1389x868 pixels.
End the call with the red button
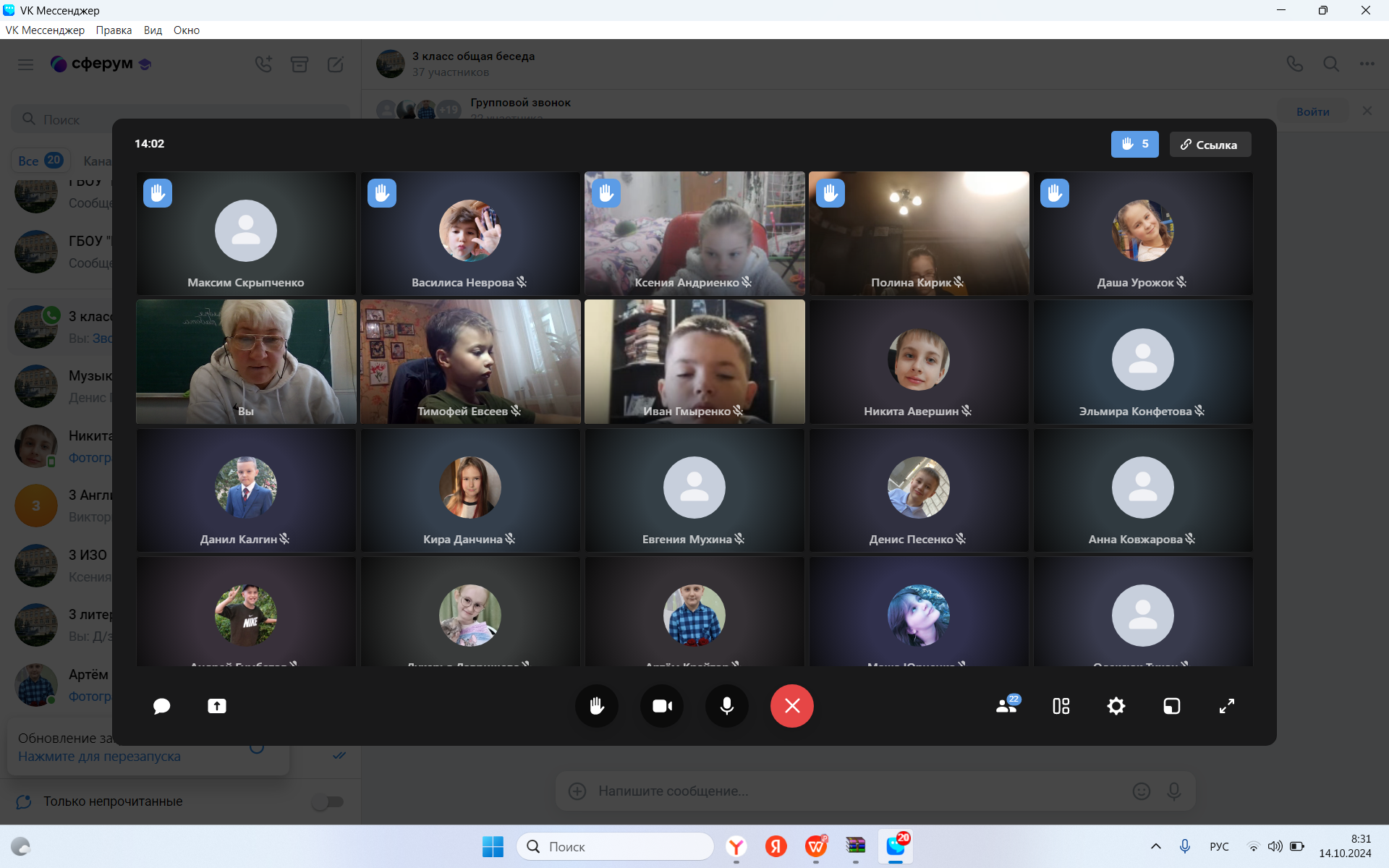pyautogui.click(x=792, y=706)
